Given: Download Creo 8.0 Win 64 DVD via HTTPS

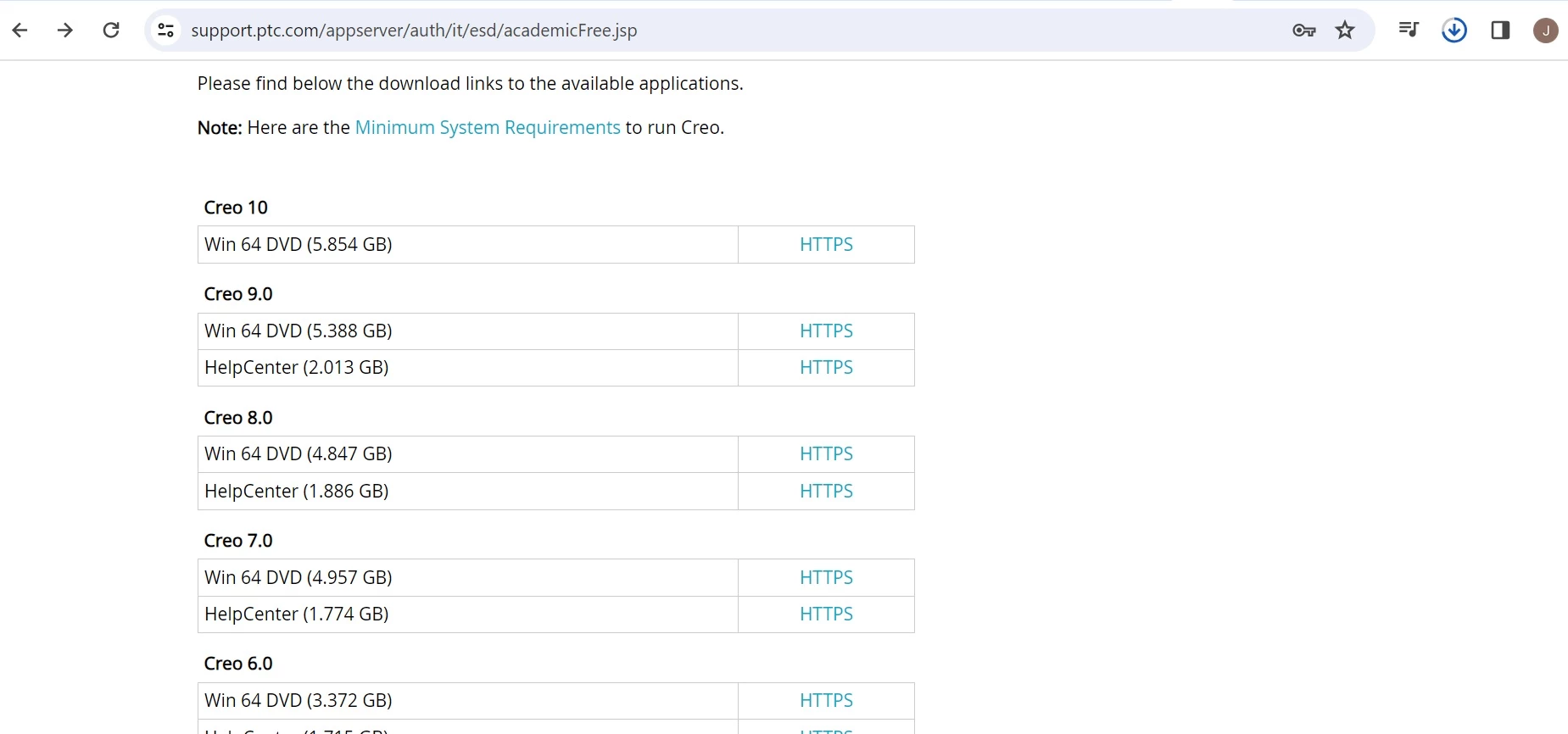Looking at the screenshot, I should pos(826,453).
